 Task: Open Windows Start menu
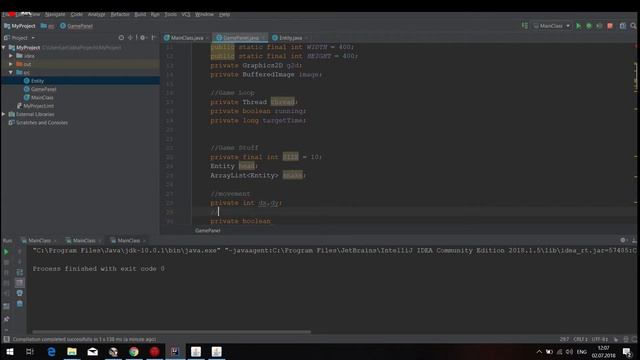point(10,351)
